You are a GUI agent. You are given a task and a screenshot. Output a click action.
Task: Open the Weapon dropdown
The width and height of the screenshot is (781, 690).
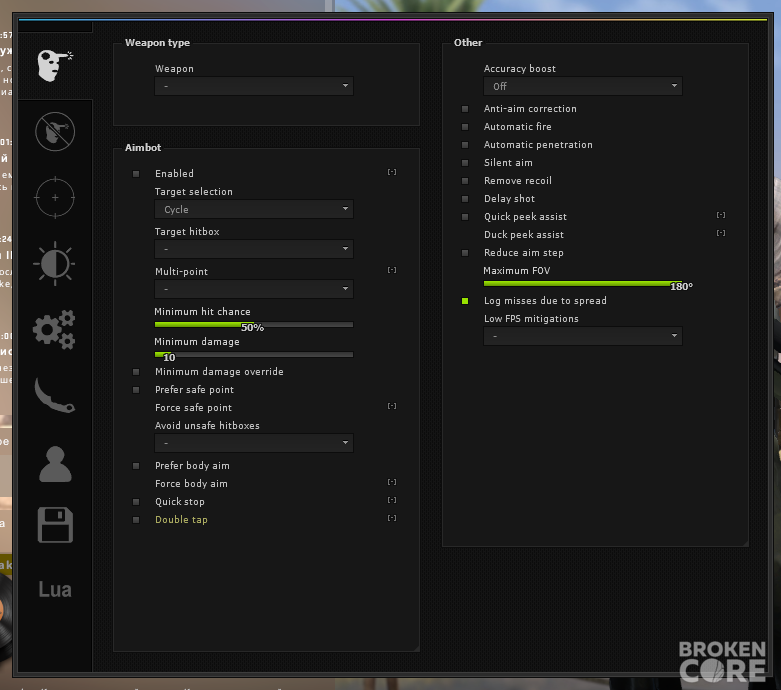pyautogui.click(x=254, y=86)
